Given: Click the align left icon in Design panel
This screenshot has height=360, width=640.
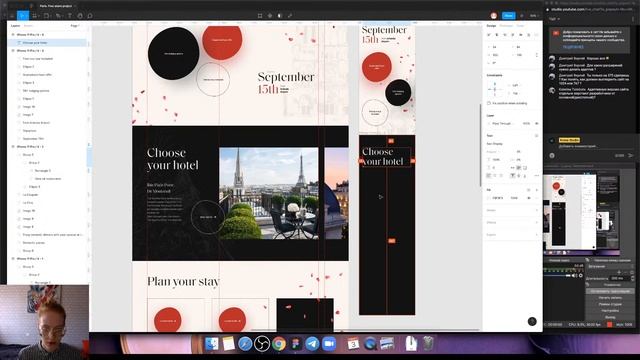Looking at the screenshot, I should (489, 35).
